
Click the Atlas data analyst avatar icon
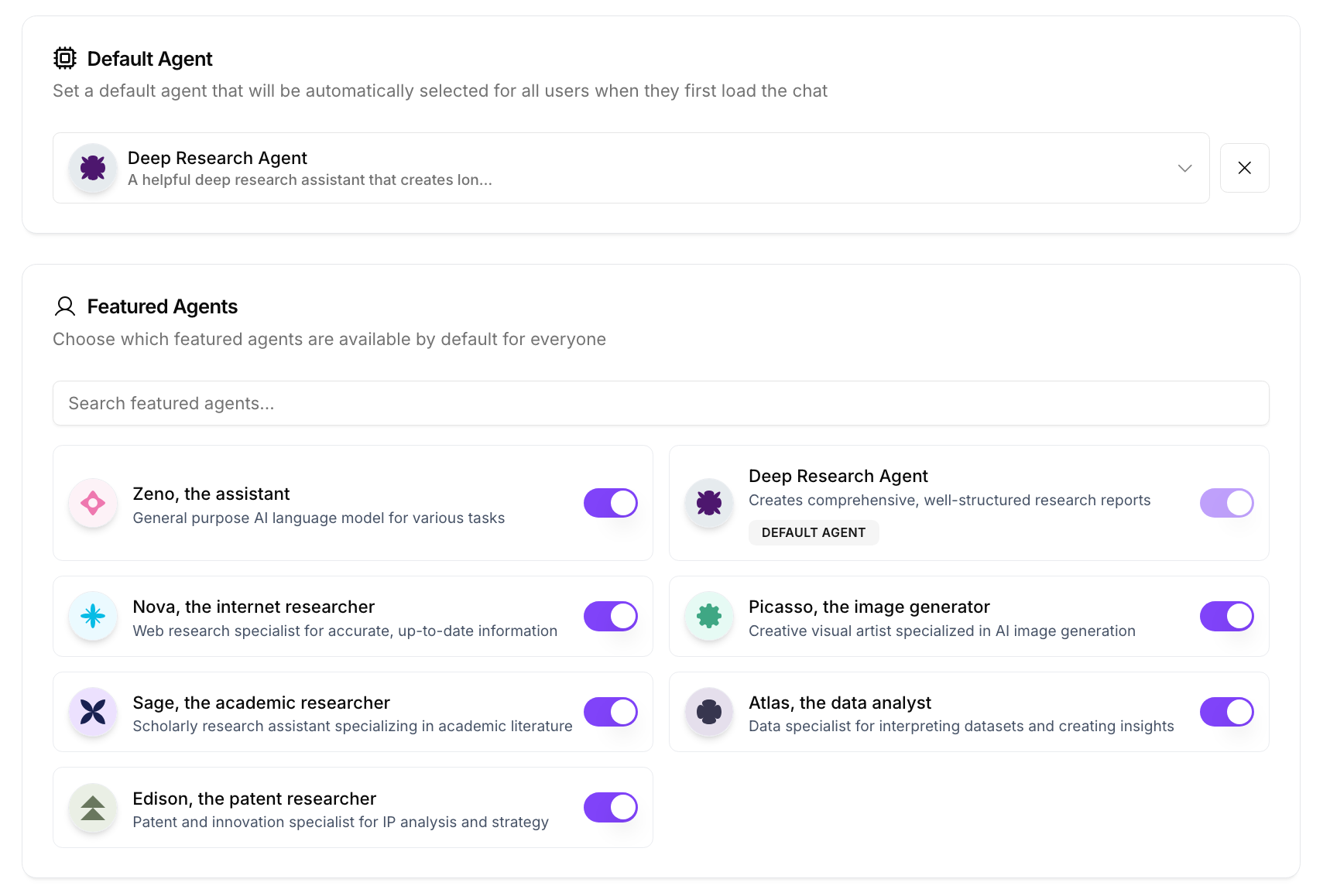coord(709,712)
